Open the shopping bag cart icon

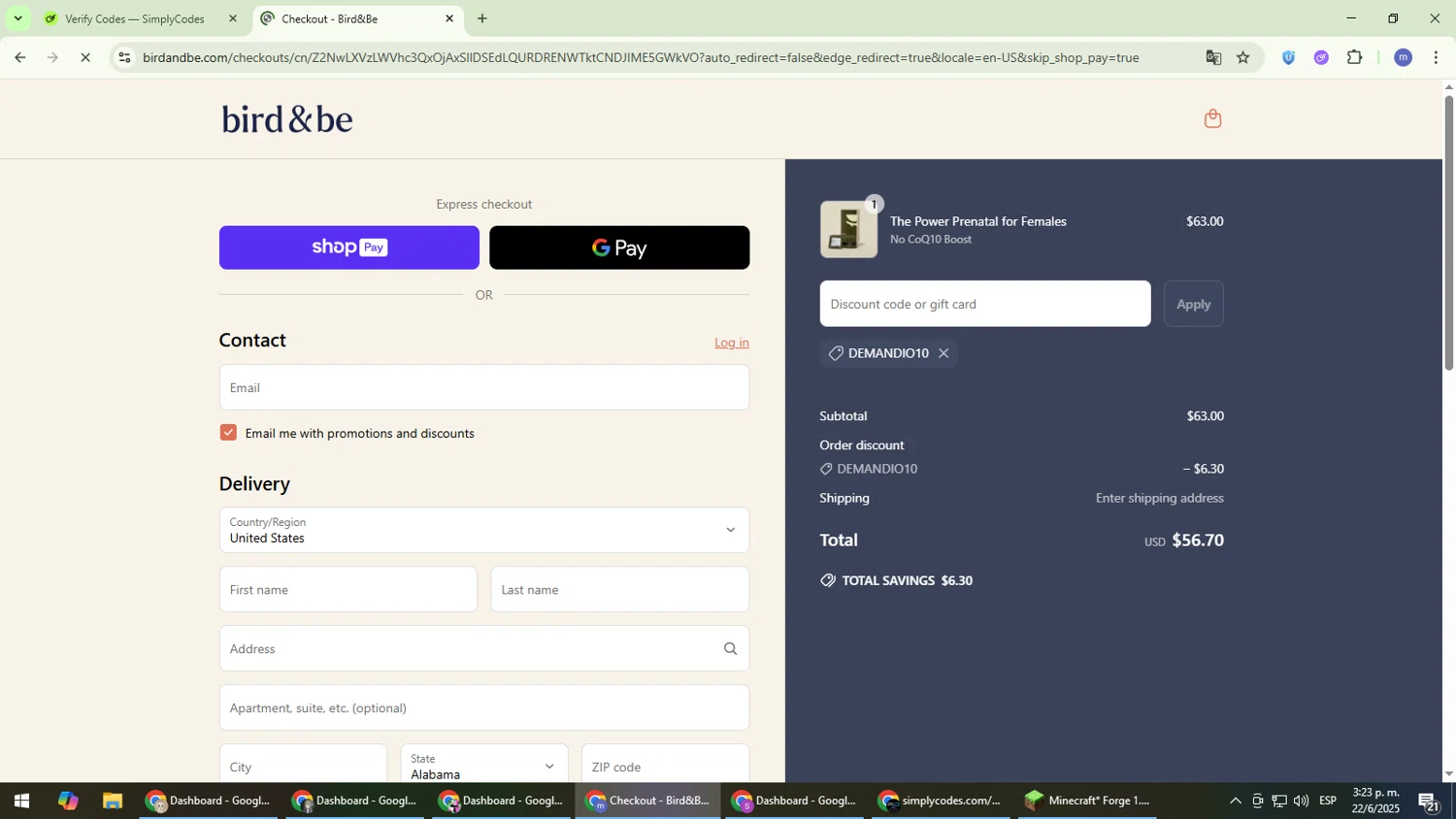point(1212,119)
